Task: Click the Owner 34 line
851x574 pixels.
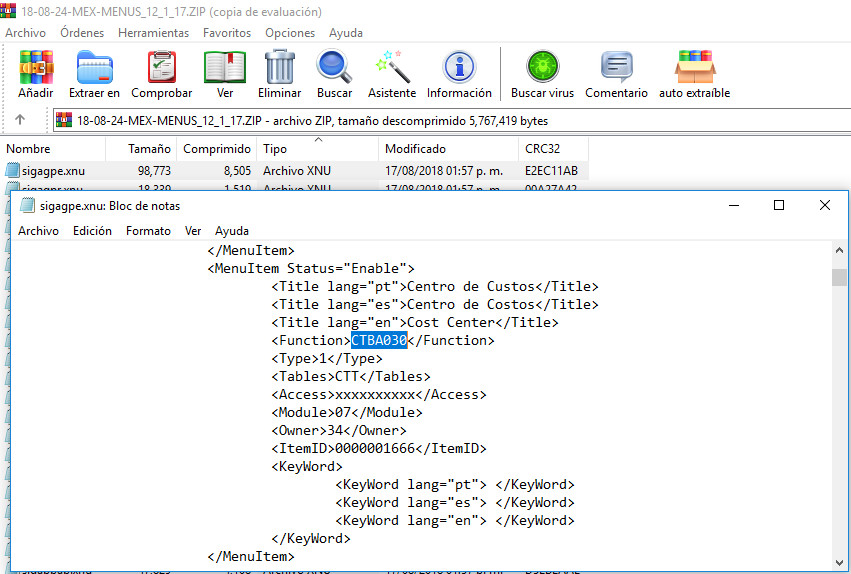Action: (339, 430)
